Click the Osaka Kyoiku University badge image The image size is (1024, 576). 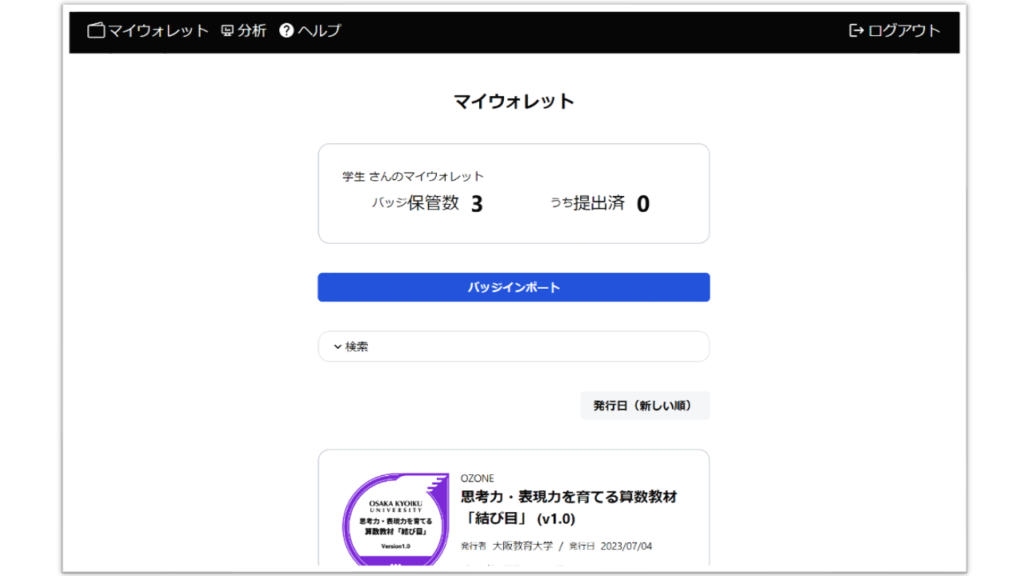[x=395, y=520]
